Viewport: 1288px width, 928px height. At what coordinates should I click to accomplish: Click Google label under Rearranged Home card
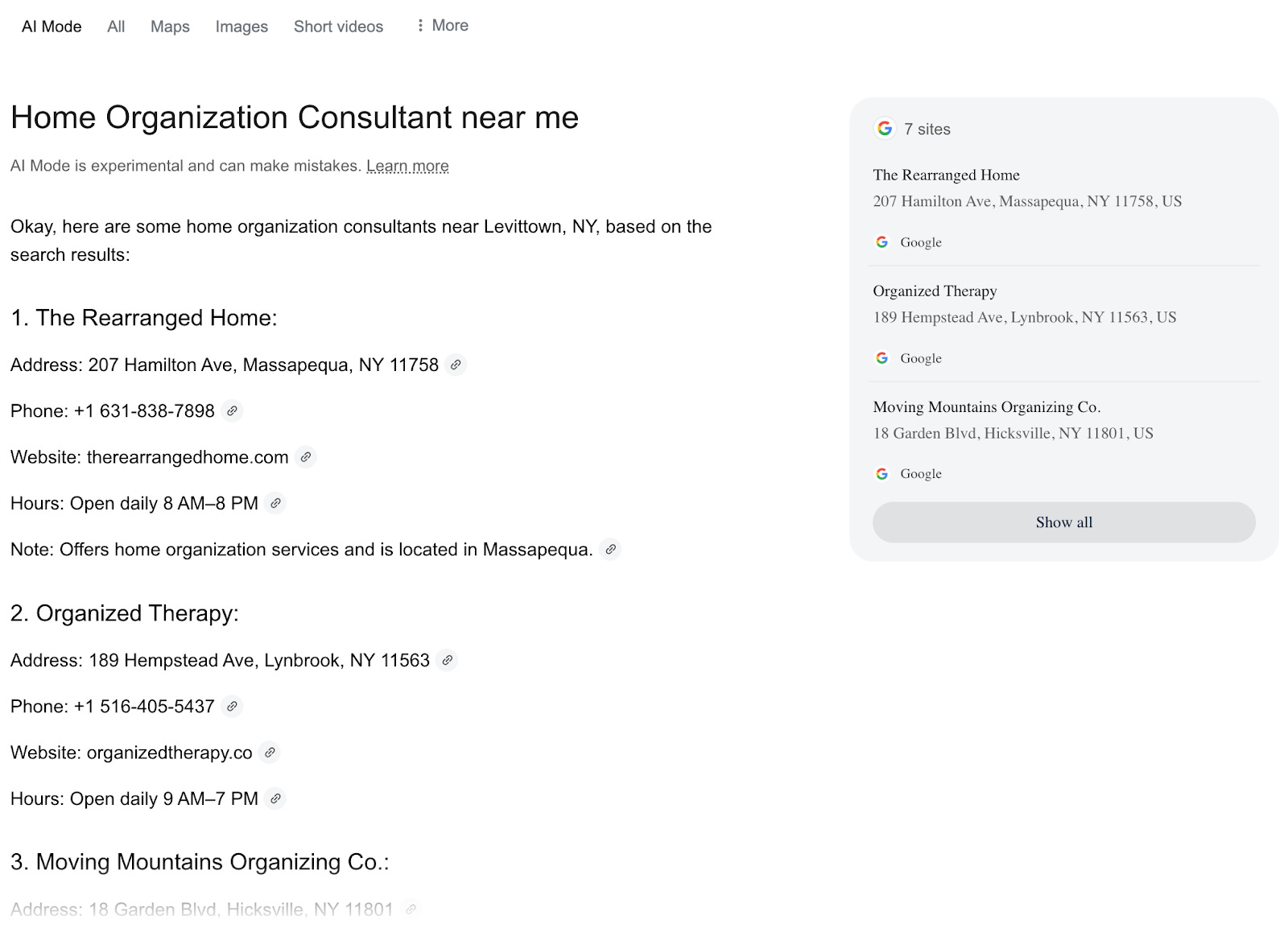click(x=921, y=242)
